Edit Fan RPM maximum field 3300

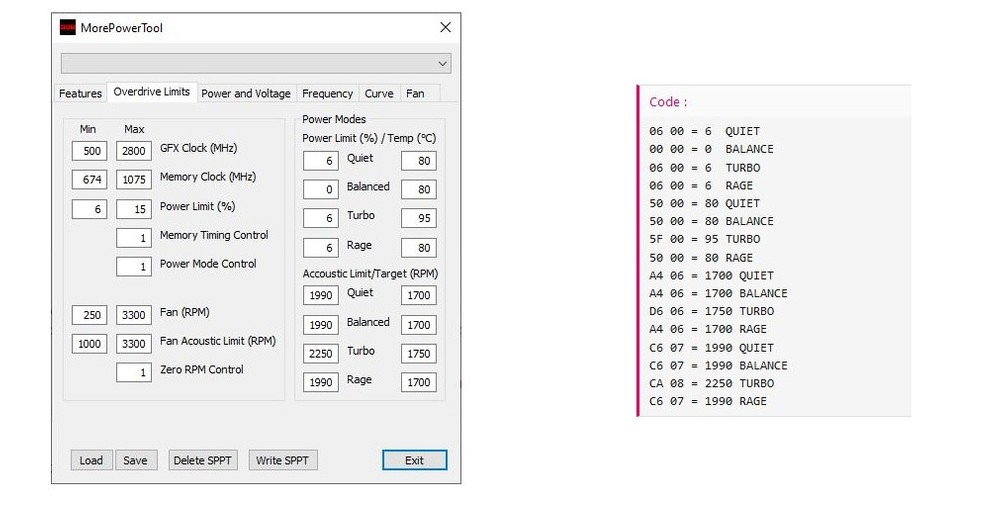pyautogui.click(x=134, y=315)
